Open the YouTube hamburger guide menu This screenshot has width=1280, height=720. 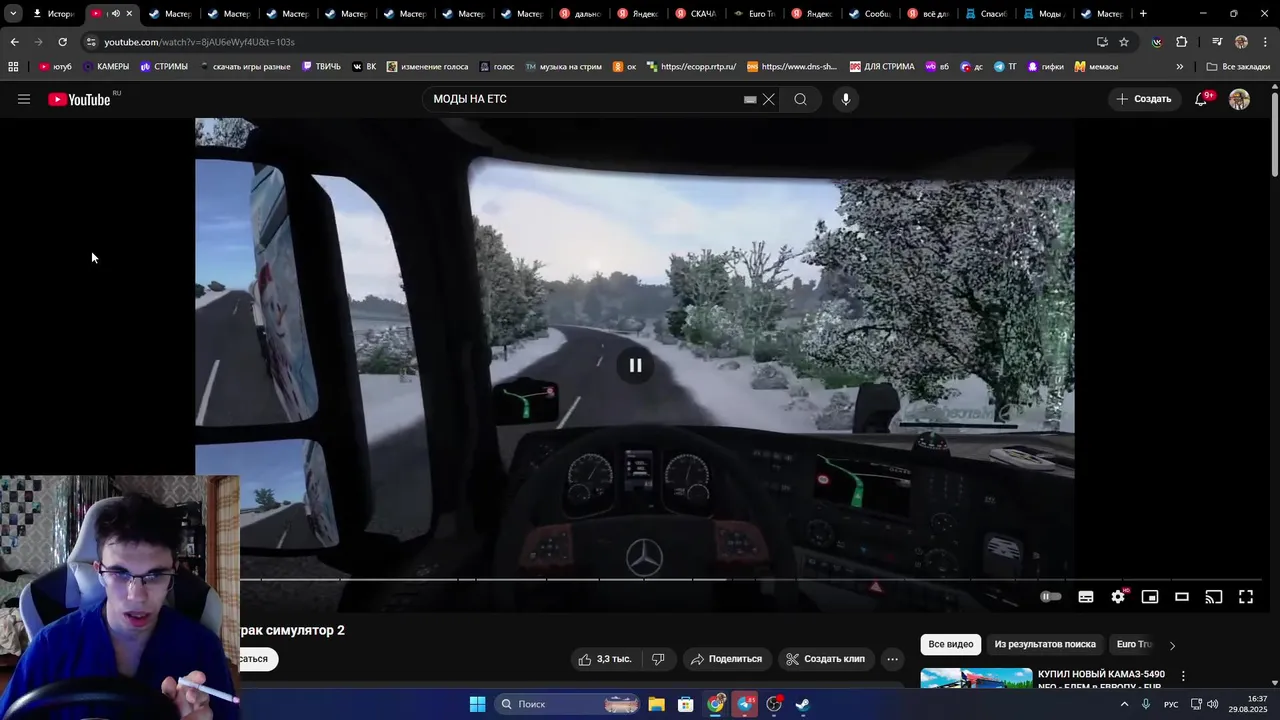(24, 99)
